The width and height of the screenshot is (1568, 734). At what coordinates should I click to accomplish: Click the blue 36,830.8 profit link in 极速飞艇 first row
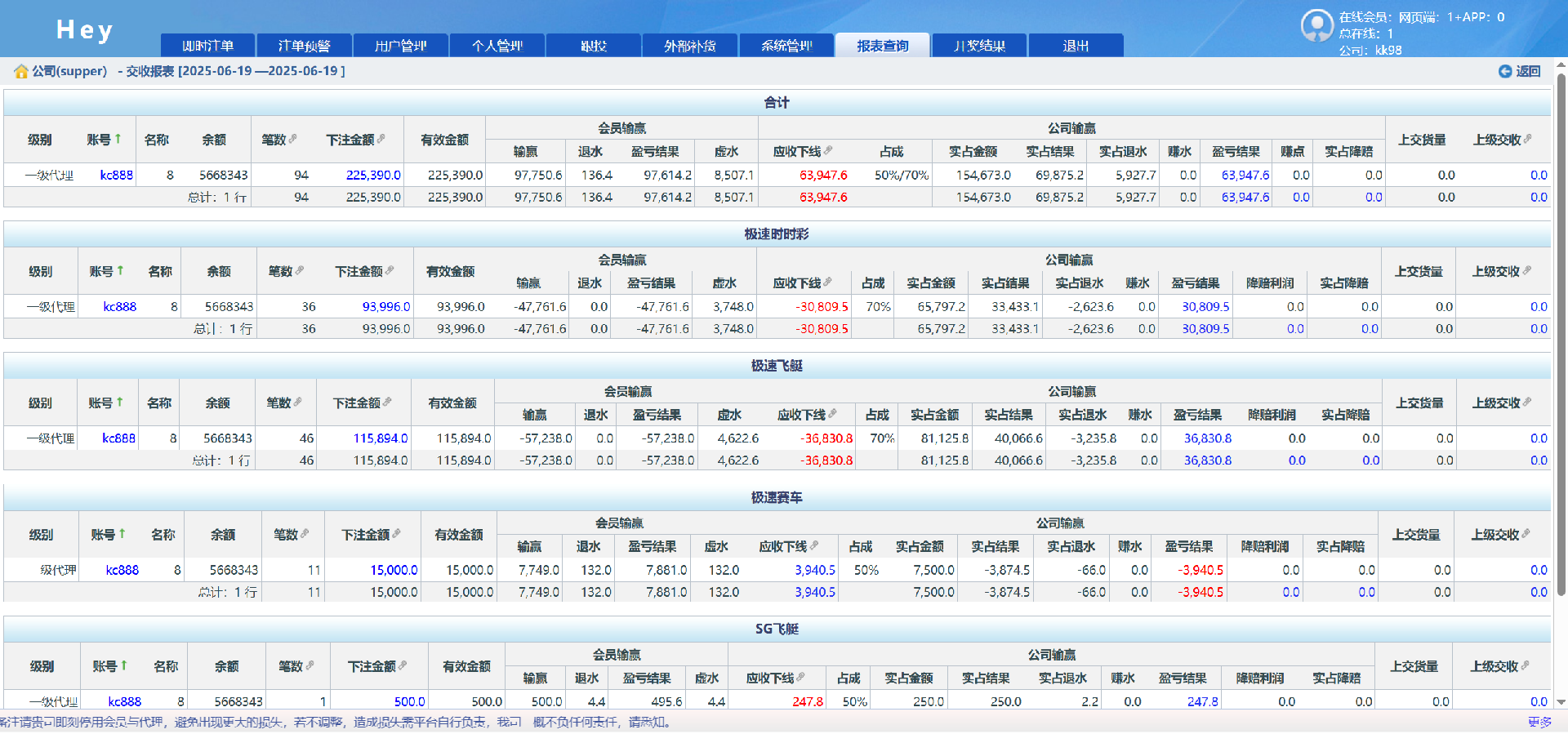(1207, 438)
